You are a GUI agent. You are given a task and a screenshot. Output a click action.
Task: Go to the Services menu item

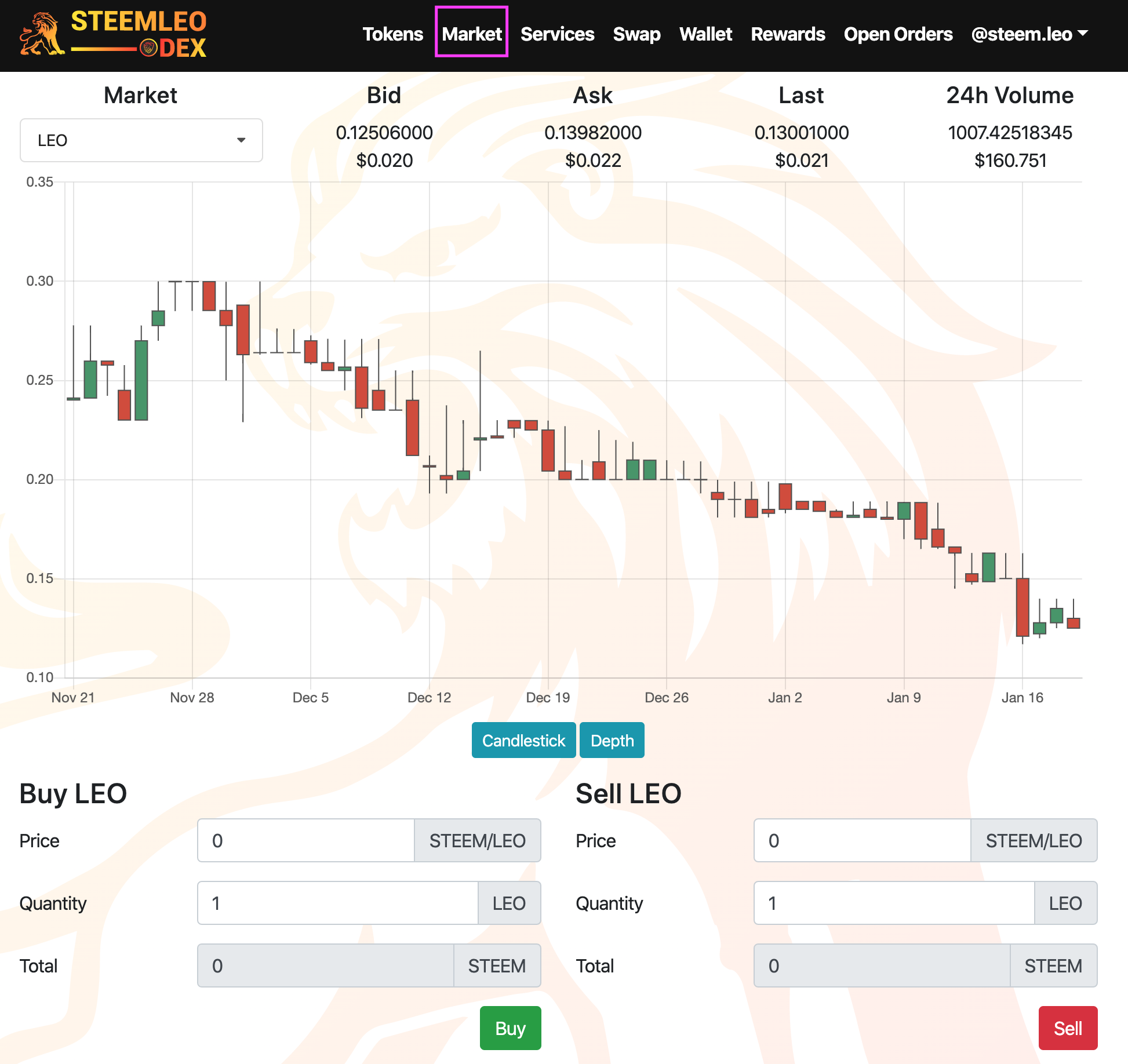pos(557,34)
